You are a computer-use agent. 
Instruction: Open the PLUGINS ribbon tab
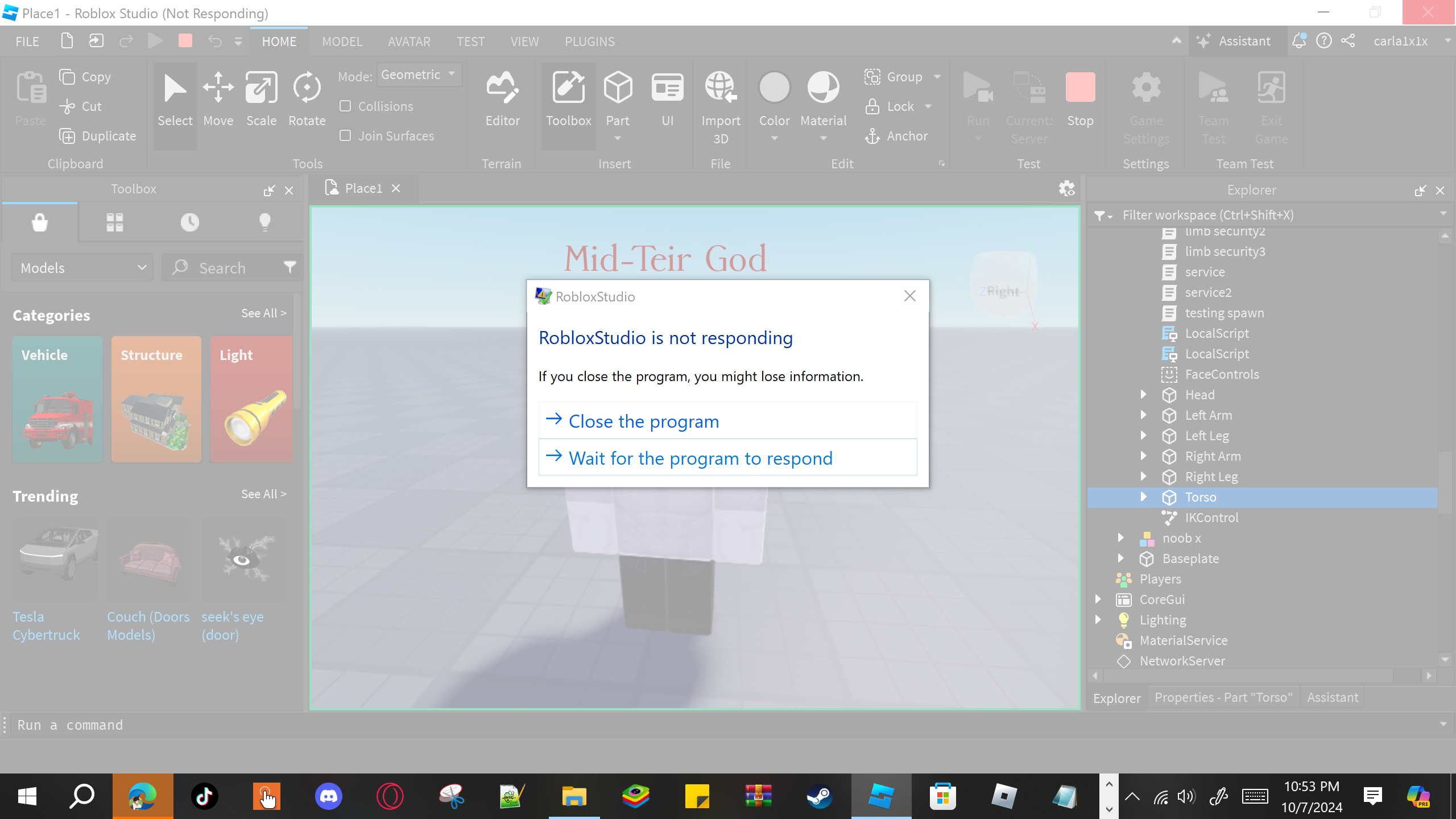(x=589, y=42)
